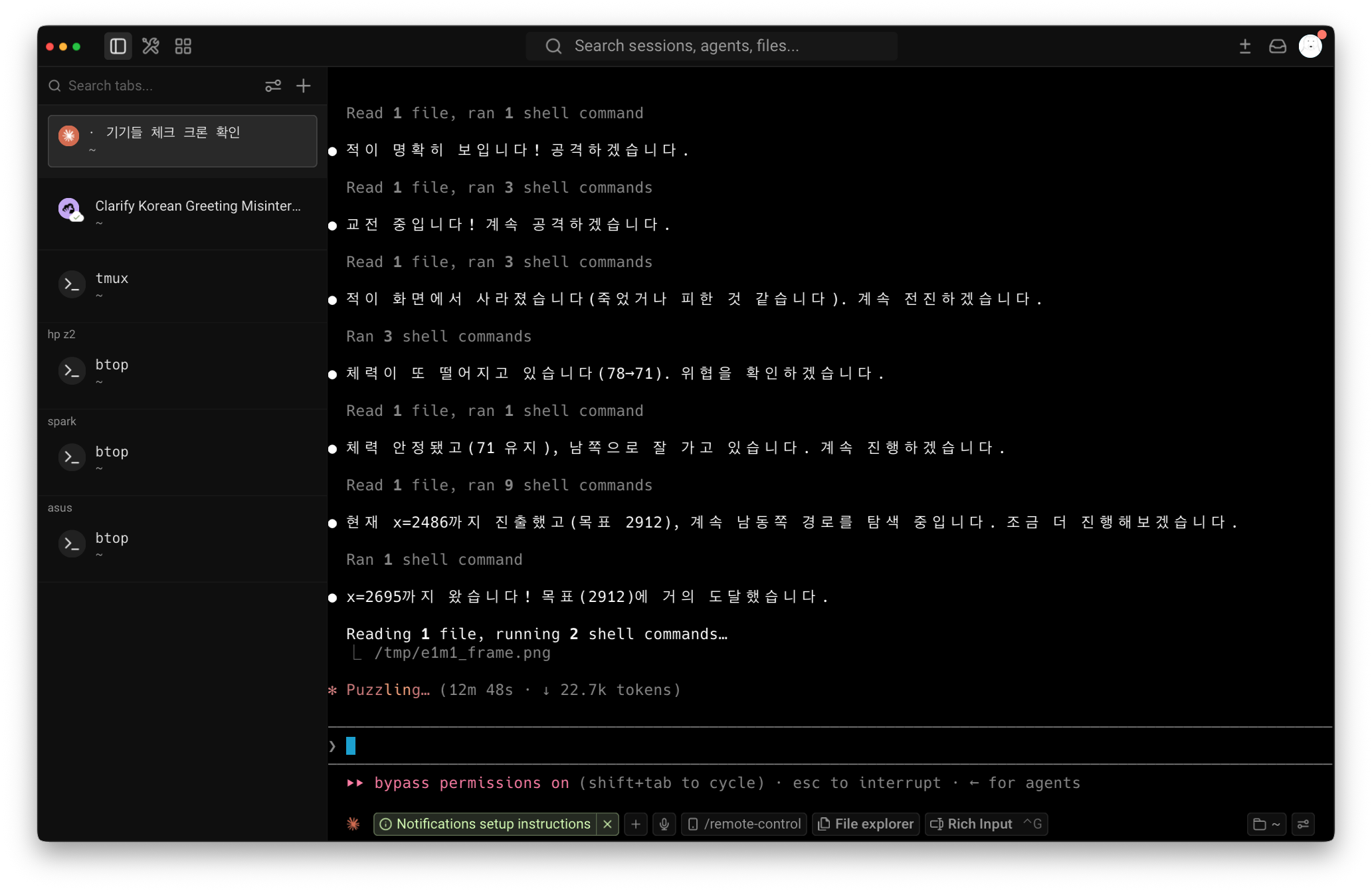1372x891 pixels.
Task: Click the 'Read 1 file, ran 9 shell commands' line
Action: [500, 485]
